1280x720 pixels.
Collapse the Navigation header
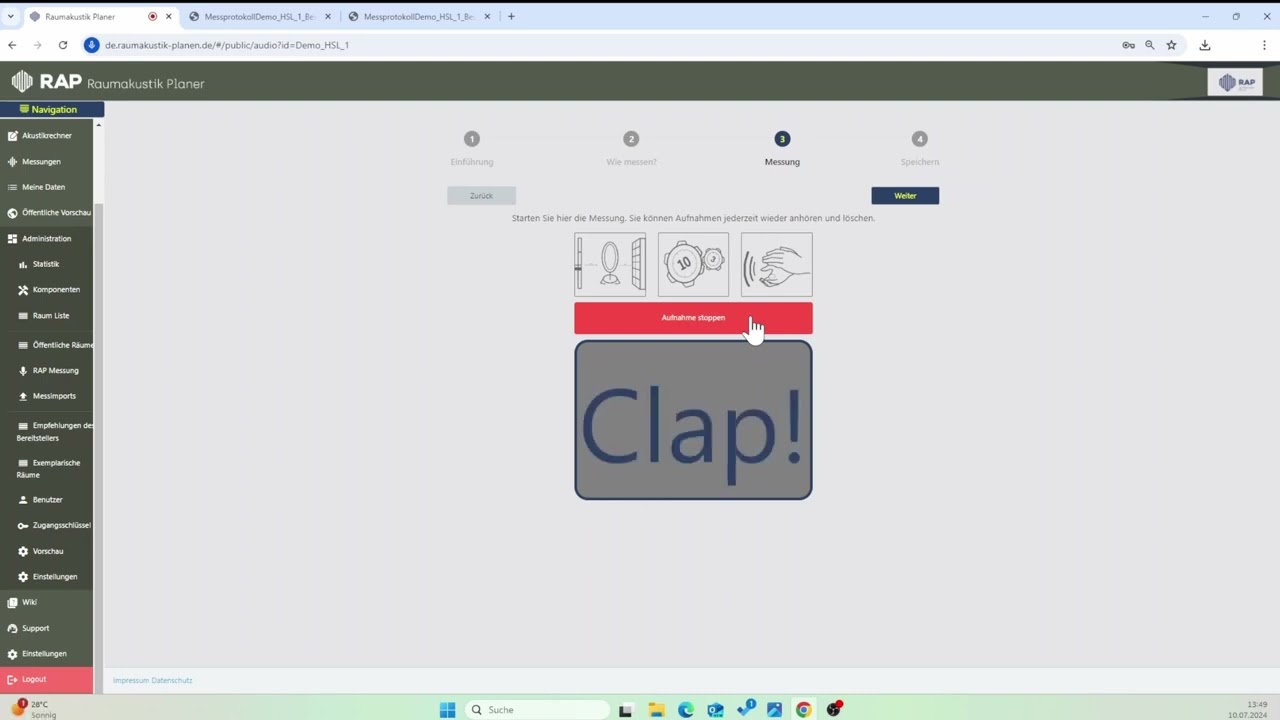[52, 109]
